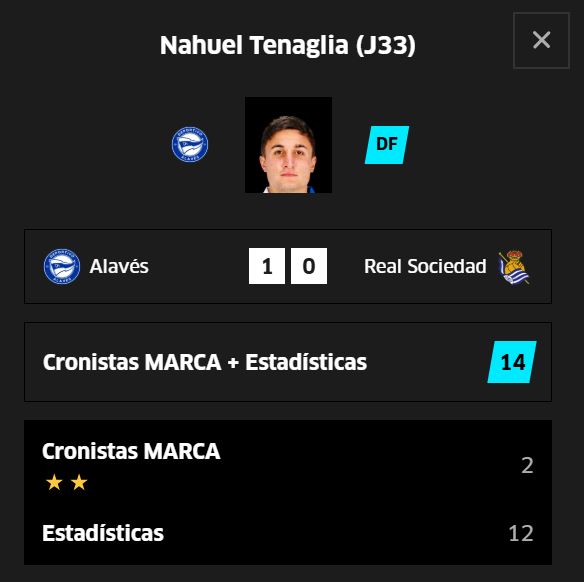Click the Cronistas MARCA score value 2
The image size is (584, 582).
pyautogui.click(x=527, y=465)
